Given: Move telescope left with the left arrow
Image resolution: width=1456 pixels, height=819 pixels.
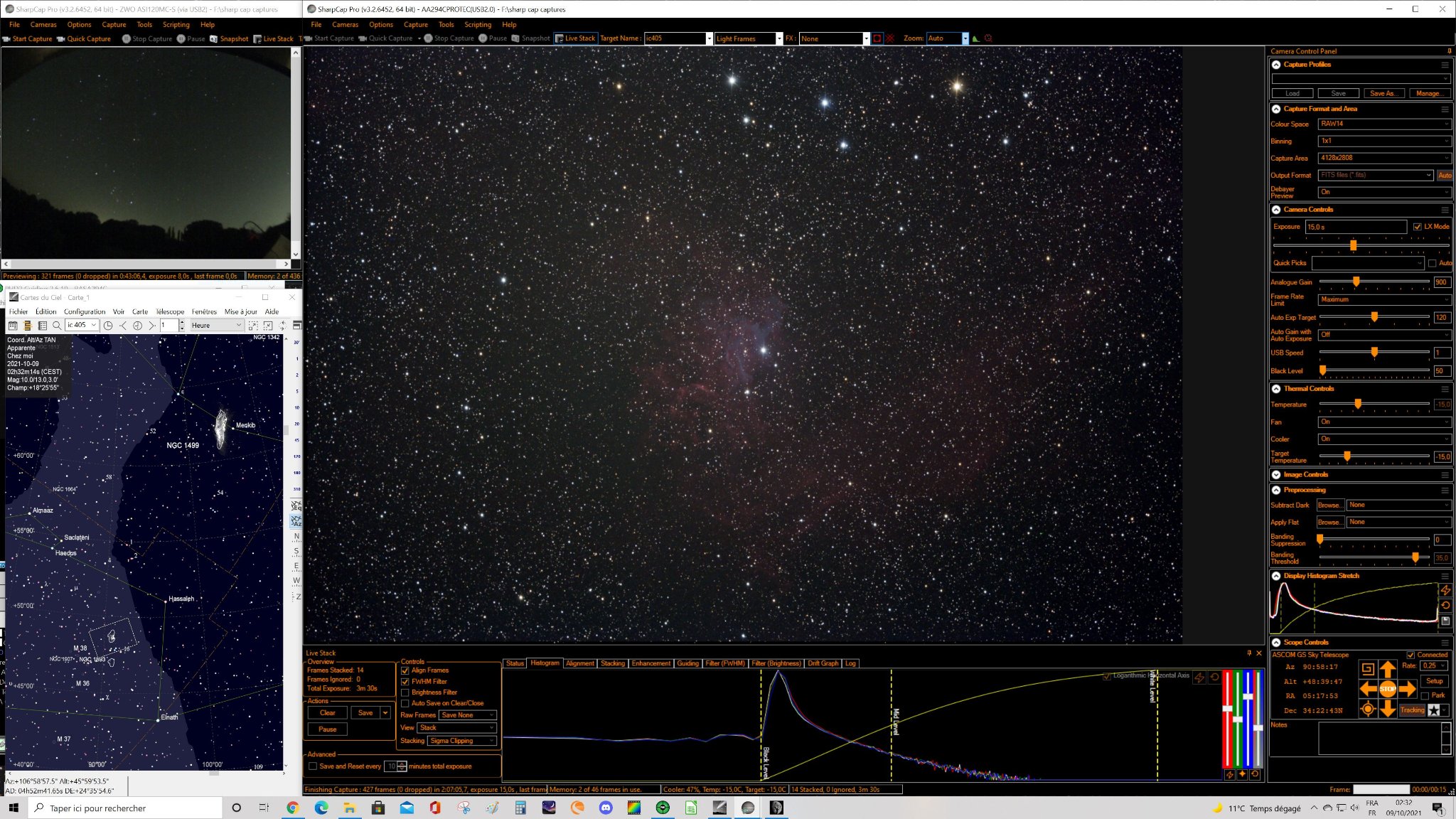Looking at the screenshot, I should coord(1368,689).
